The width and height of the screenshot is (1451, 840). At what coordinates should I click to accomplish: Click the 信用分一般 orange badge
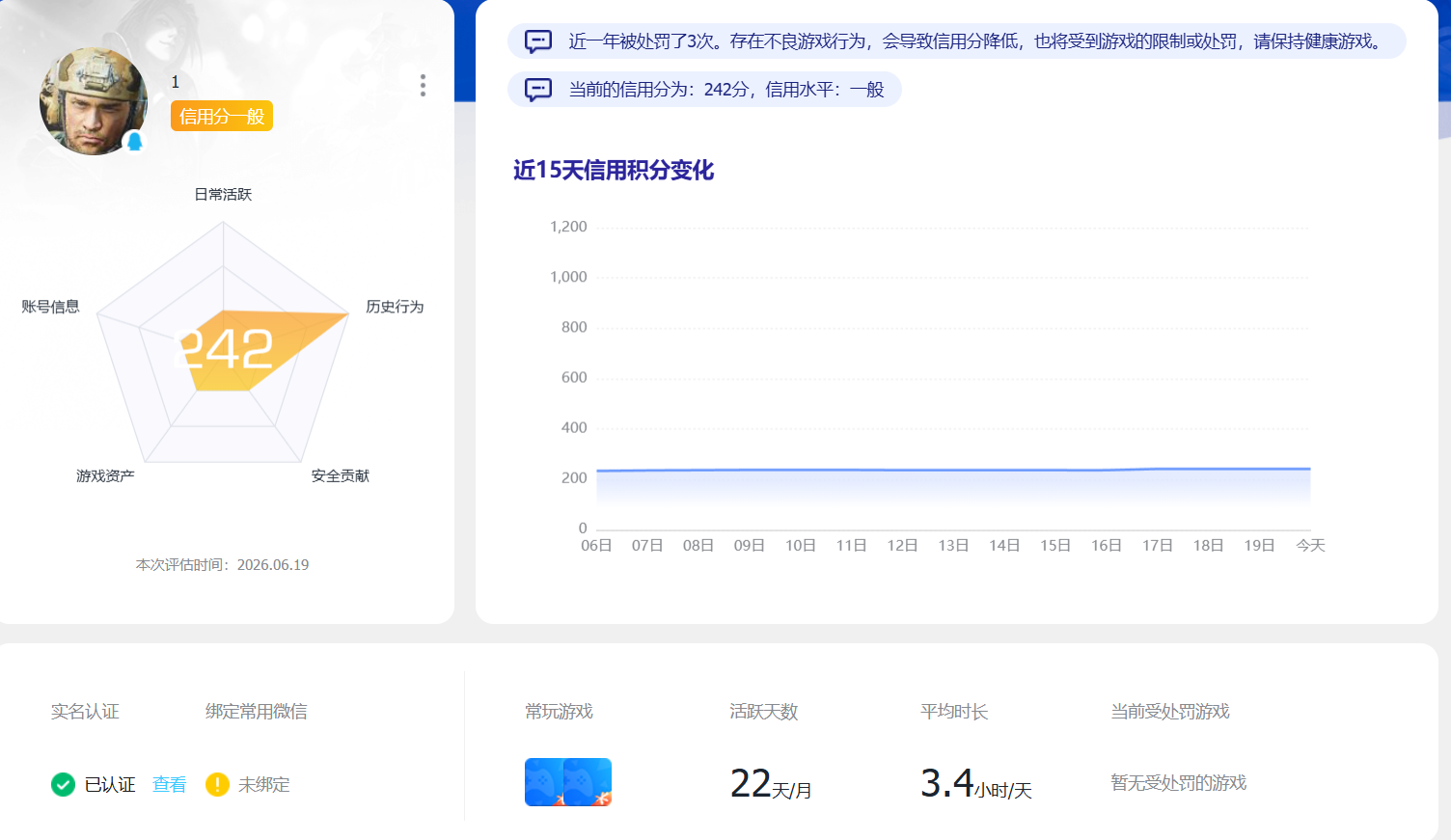222,116
